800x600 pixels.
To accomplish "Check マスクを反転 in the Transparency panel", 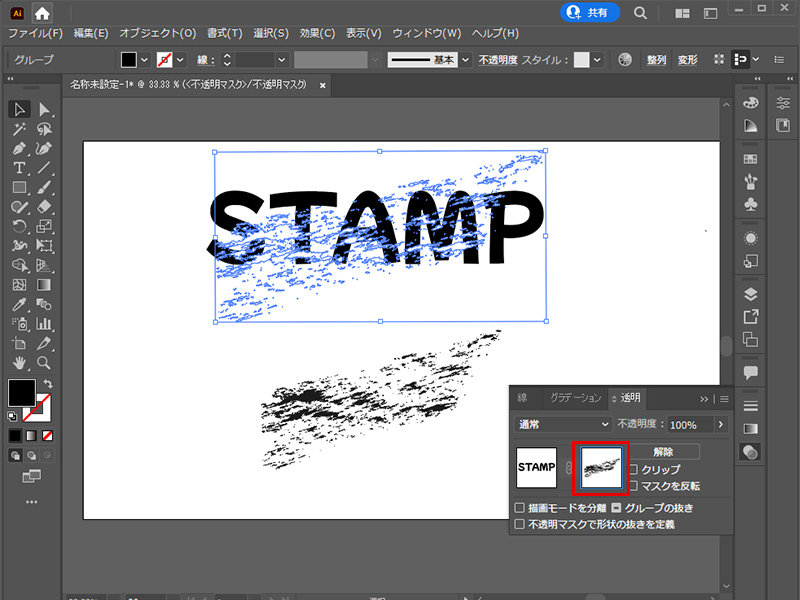I will point(634,485).
